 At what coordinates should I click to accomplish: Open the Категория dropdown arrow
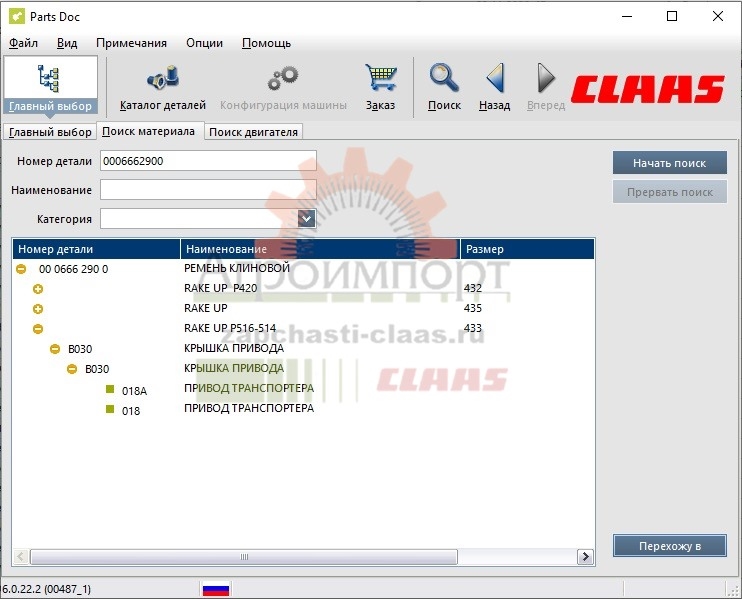point(307,219)
